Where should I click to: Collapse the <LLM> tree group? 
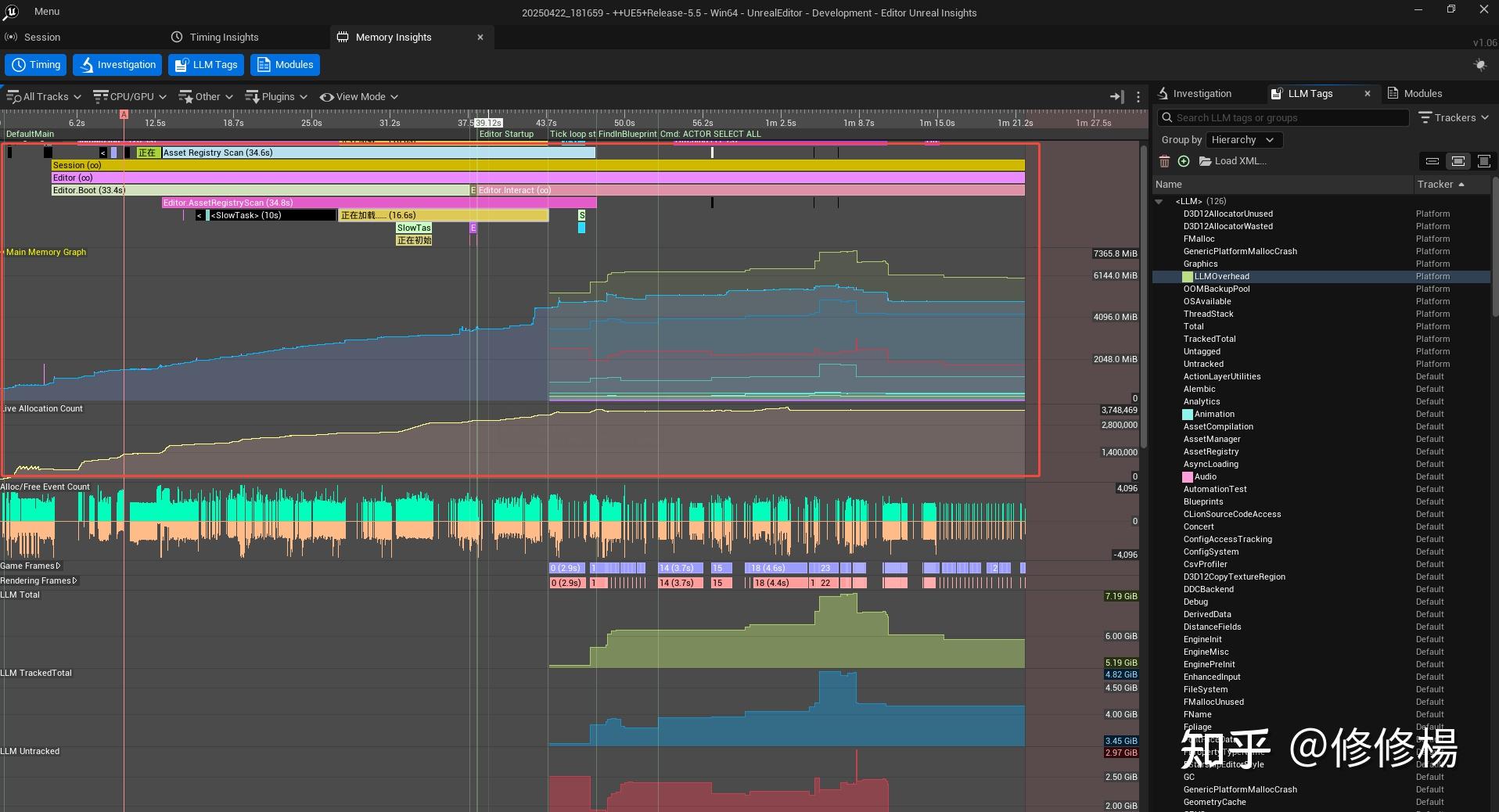pos(1159,201)
